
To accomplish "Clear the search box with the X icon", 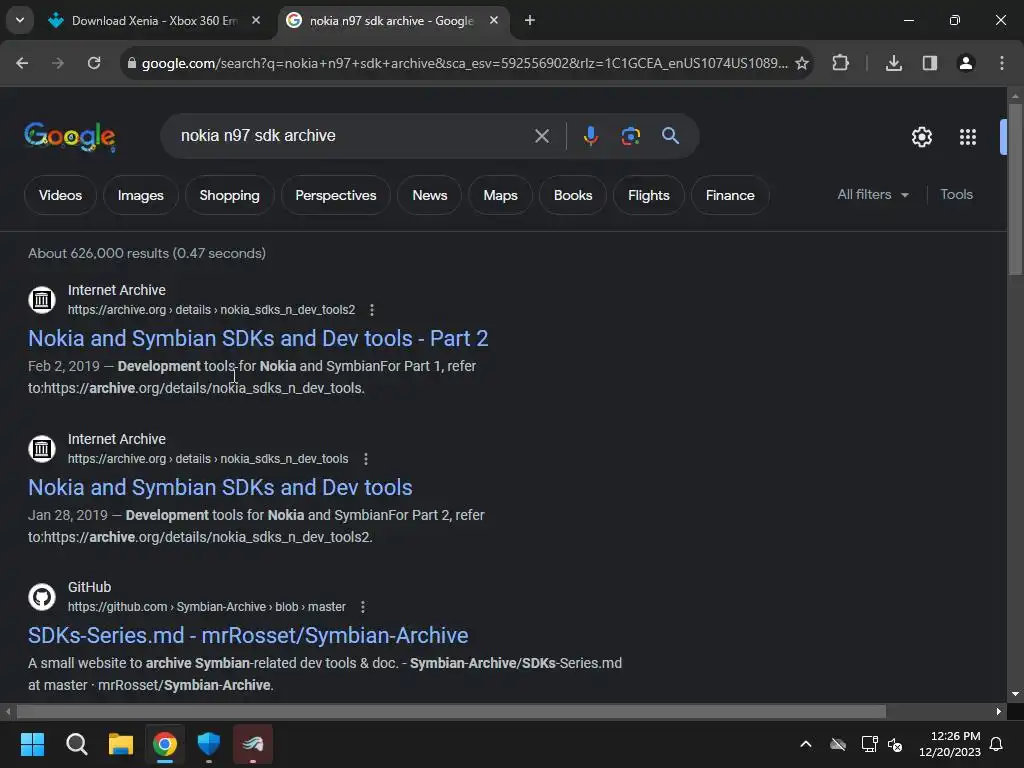I will tap(541, 136).
